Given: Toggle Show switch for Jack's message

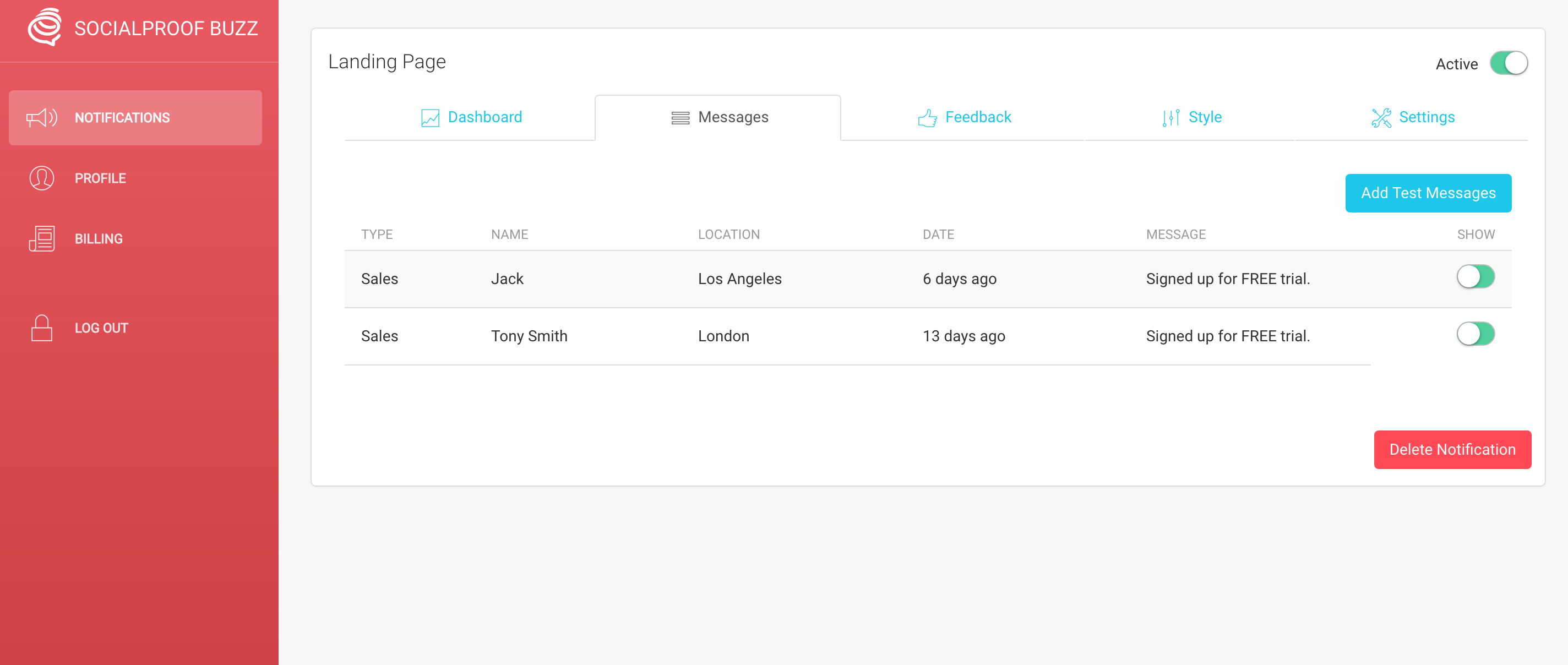Looking at the screenshot, I should coord(1475,277).
